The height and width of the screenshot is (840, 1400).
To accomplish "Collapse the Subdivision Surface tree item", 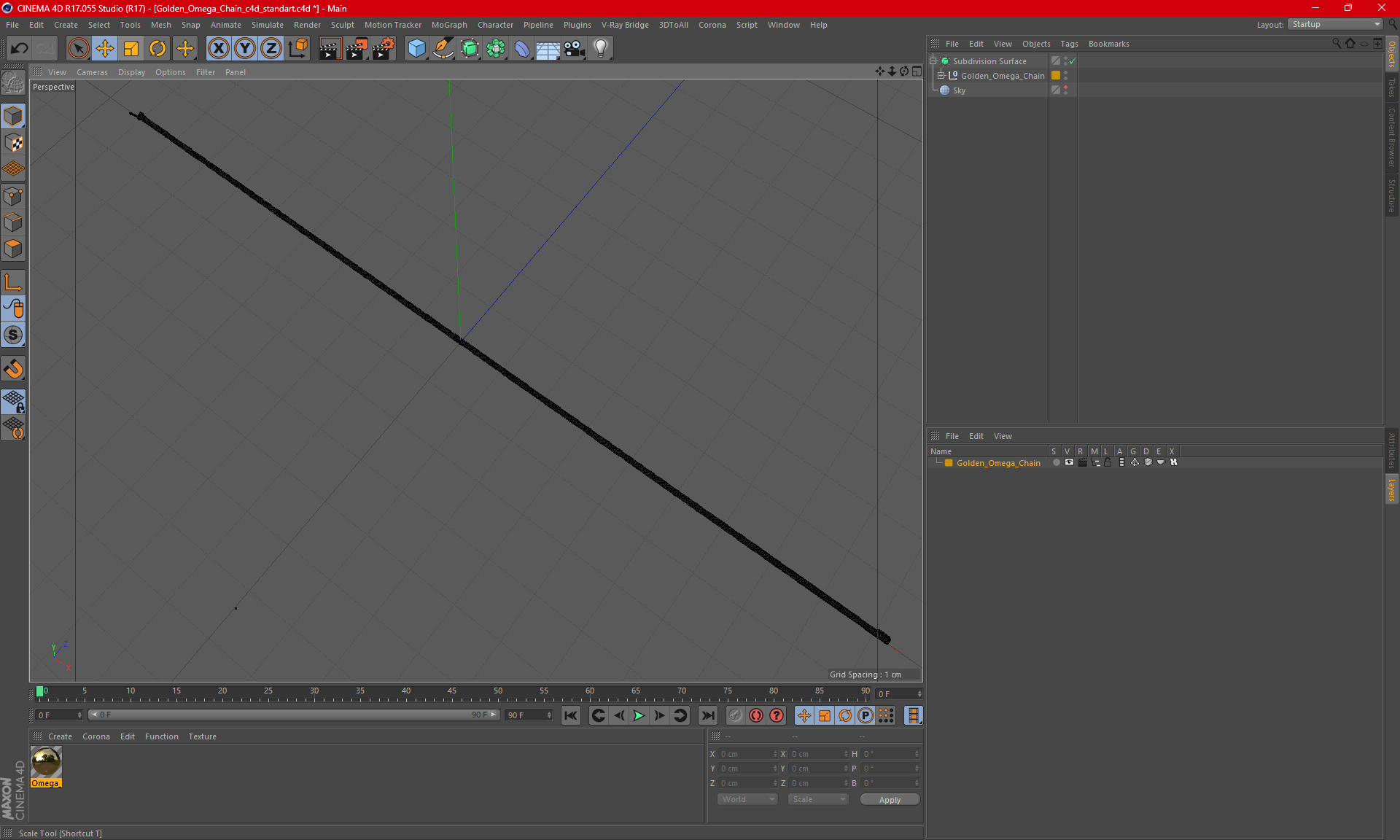I will [x=933, y=61].
